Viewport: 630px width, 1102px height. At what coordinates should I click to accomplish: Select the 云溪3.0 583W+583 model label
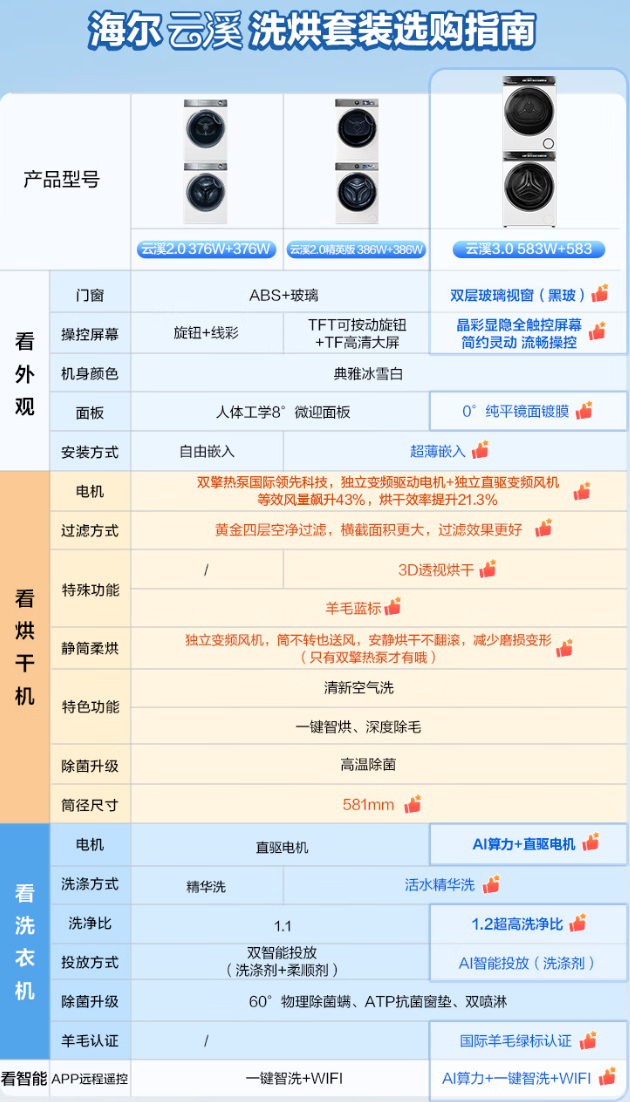[x=529, y=249]
